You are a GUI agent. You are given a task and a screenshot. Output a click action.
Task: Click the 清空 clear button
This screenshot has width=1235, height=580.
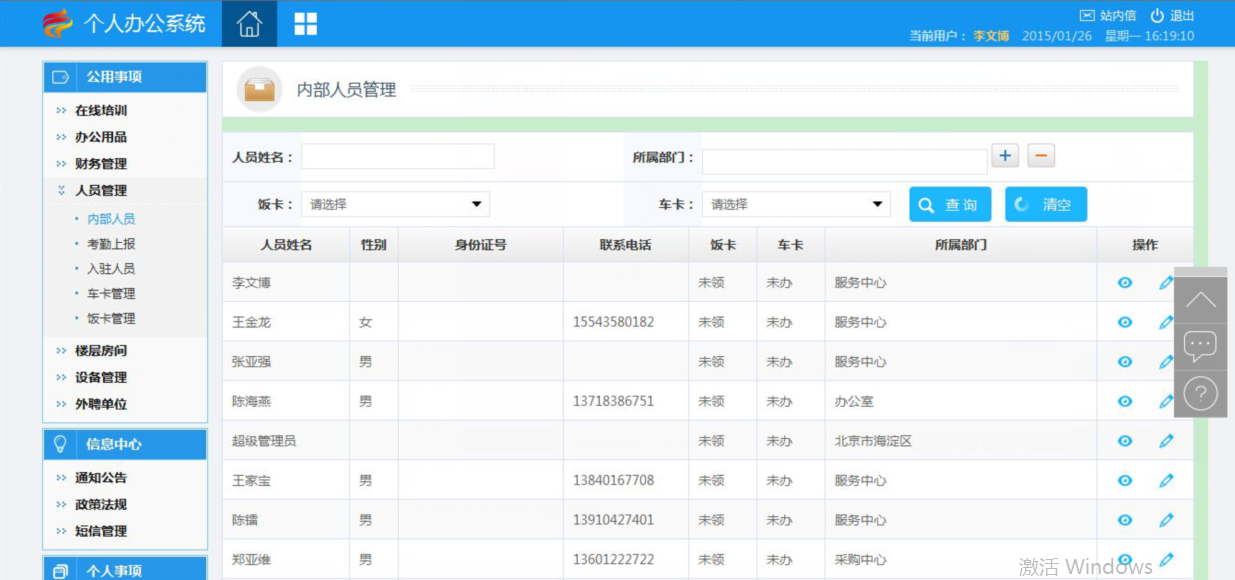(1045, 205)
